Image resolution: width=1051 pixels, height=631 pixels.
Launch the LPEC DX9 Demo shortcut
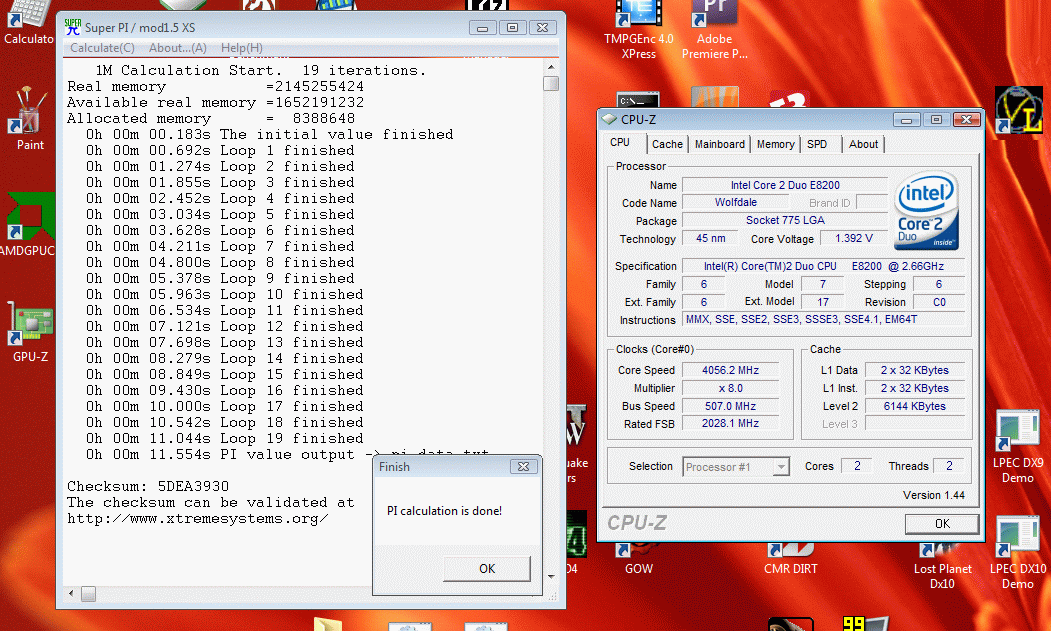click(1017, 447)
